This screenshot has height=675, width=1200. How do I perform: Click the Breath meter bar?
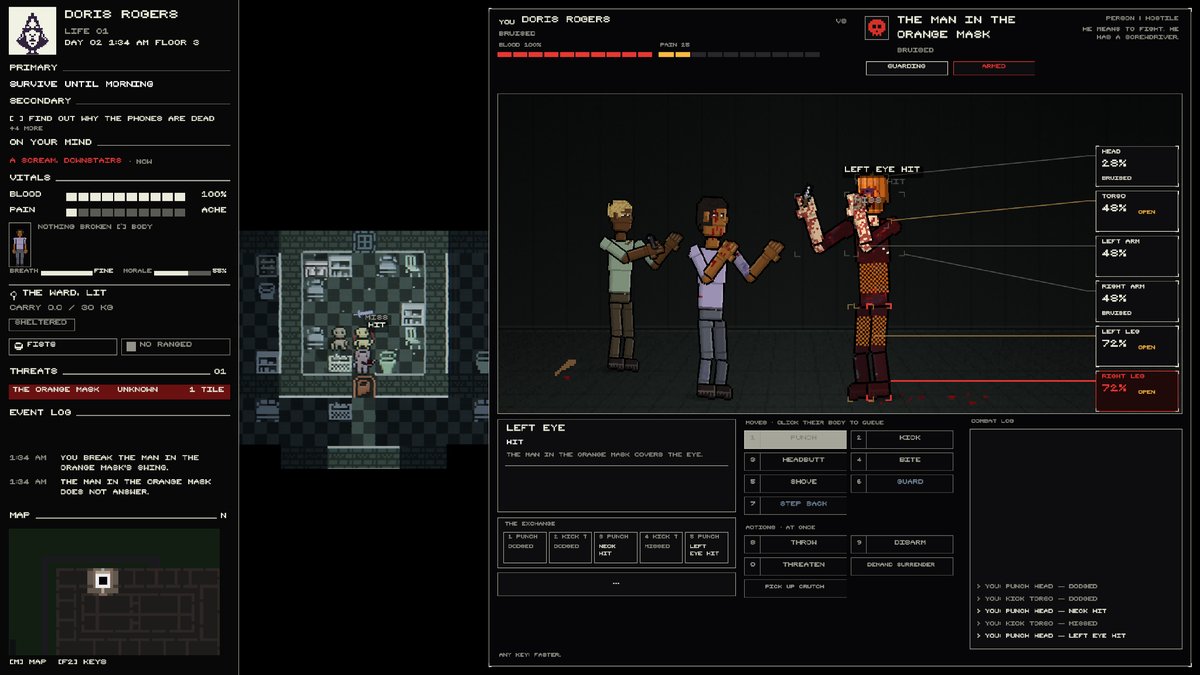coord(66,272)
